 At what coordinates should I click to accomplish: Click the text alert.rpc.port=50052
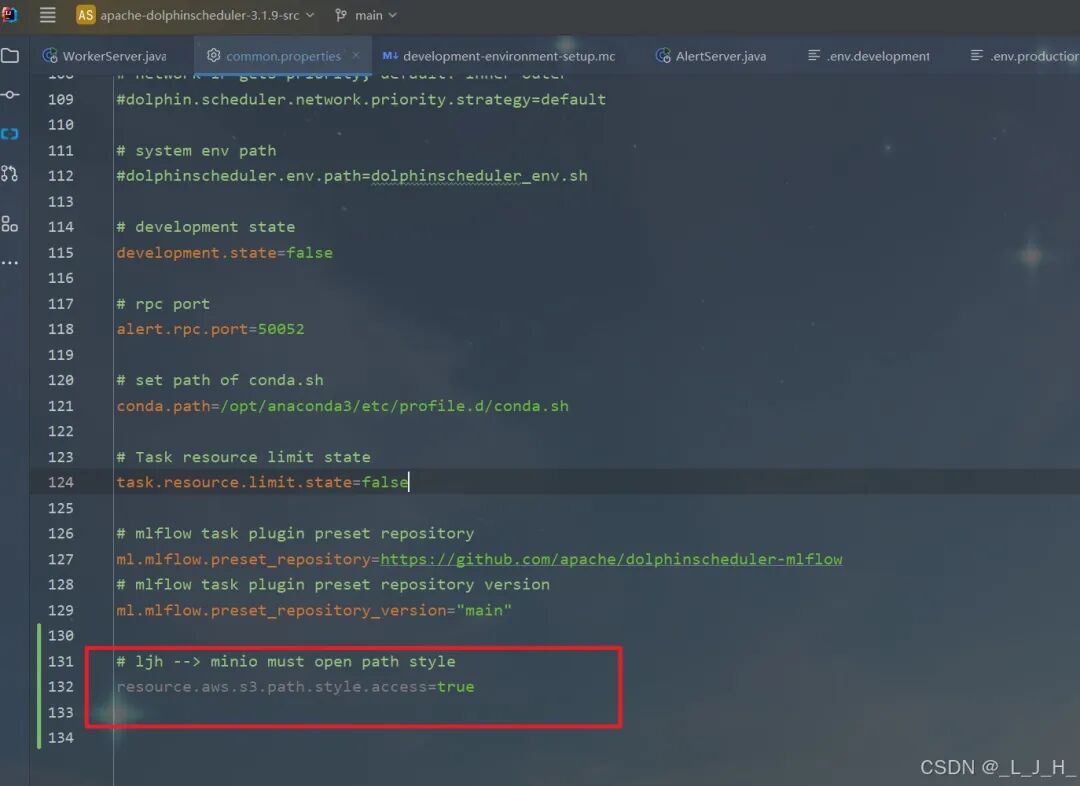(x=210, y=329)
